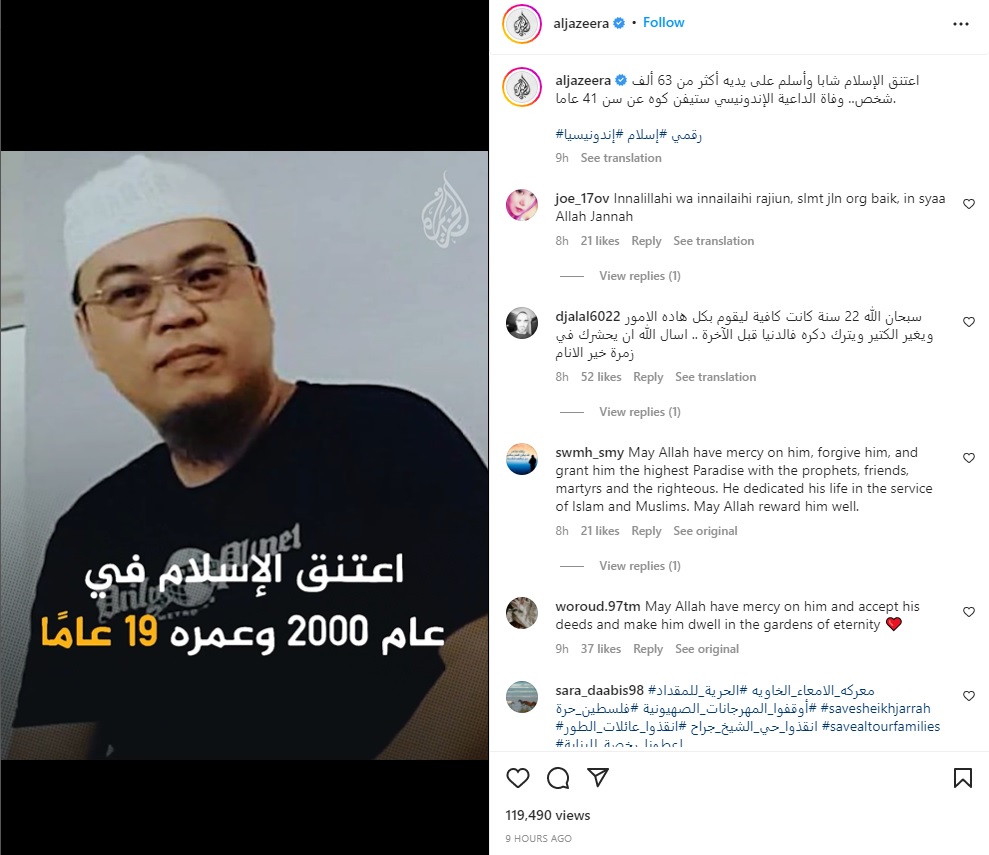Open the three-dot more options menu
This screenshot has width=989, height=855.
[x=961, y=24]
